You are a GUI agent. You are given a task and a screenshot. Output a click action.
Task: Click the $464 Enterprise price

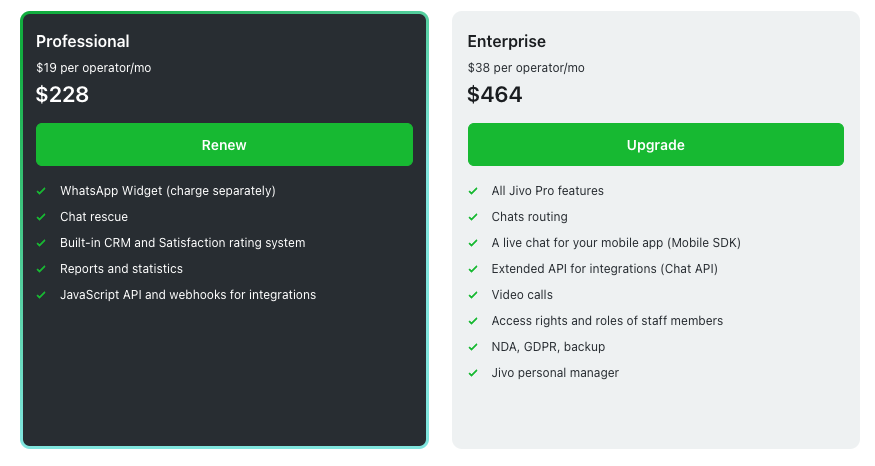(x=495, y=95)
